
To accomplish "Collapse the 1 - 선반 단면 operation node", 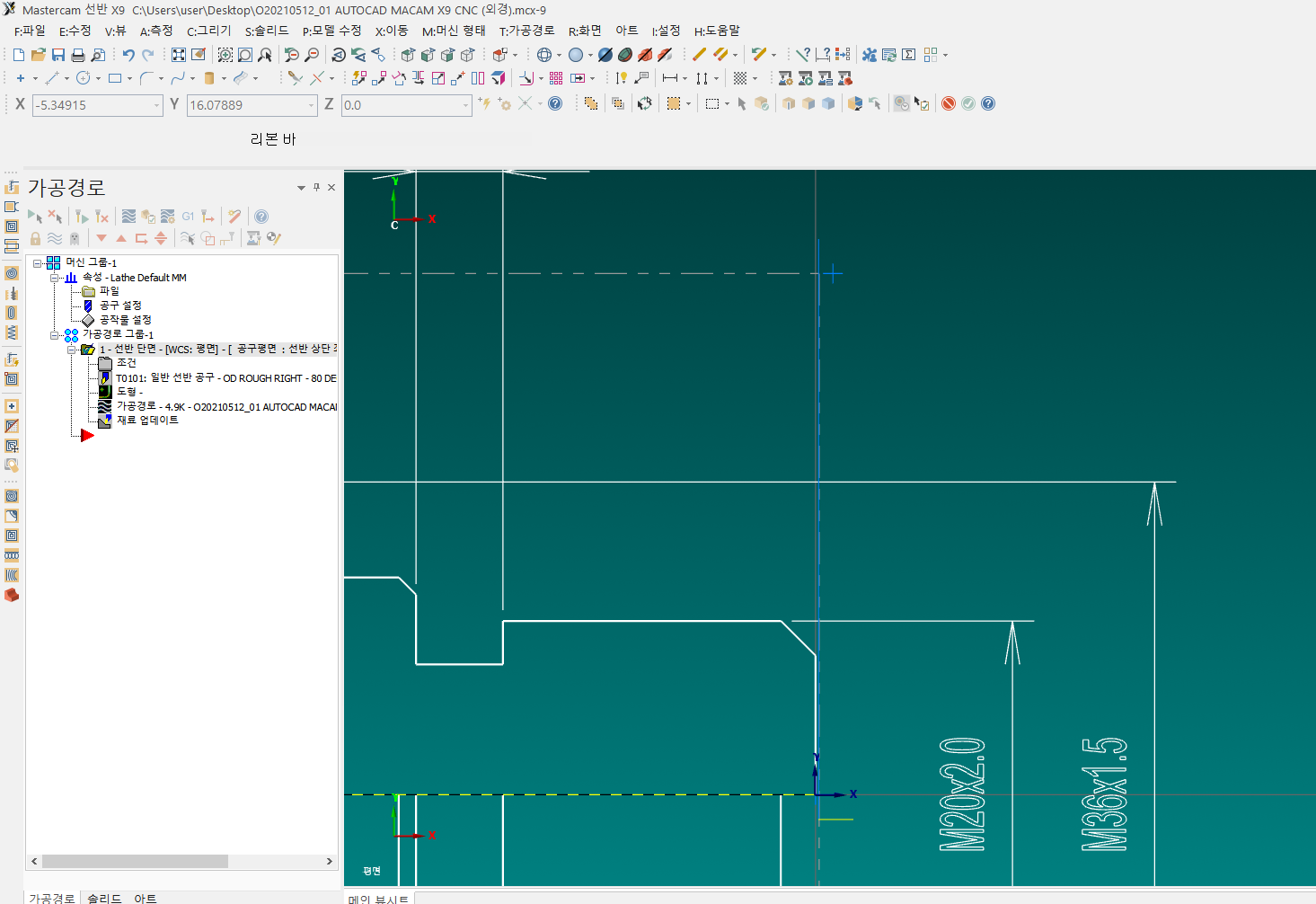I will click(x=72, y=350).
